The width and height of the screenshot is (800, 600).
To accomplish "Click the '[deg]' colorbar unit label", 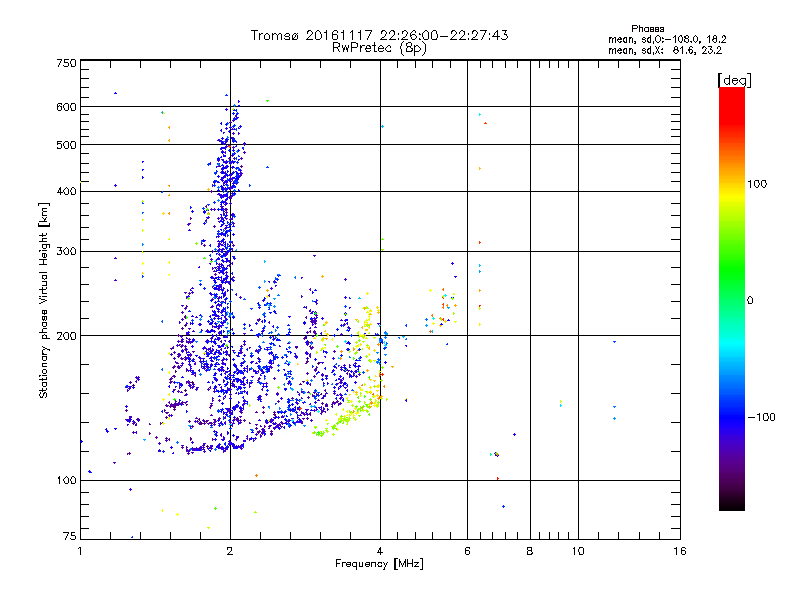I will pos(734,80).
